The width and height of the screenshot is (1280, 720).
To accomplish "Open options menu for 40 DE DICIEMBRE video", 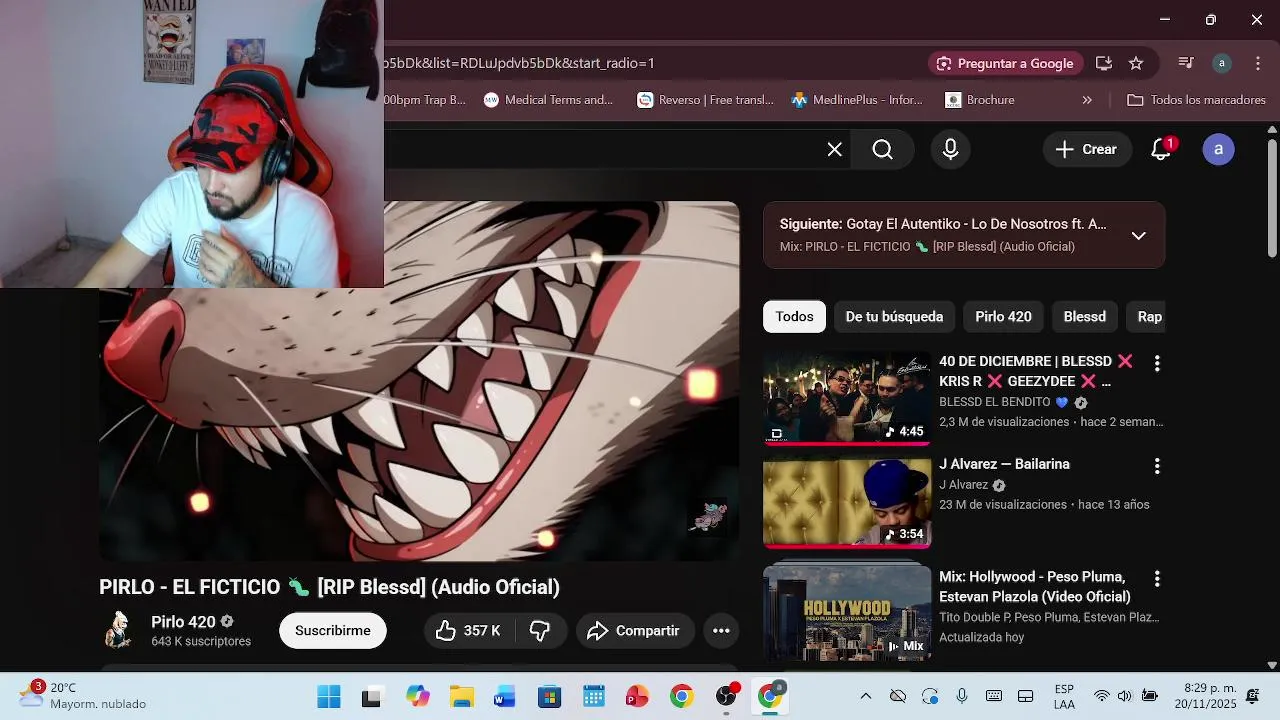I will pyautogui.click(x=1157, y=363).
